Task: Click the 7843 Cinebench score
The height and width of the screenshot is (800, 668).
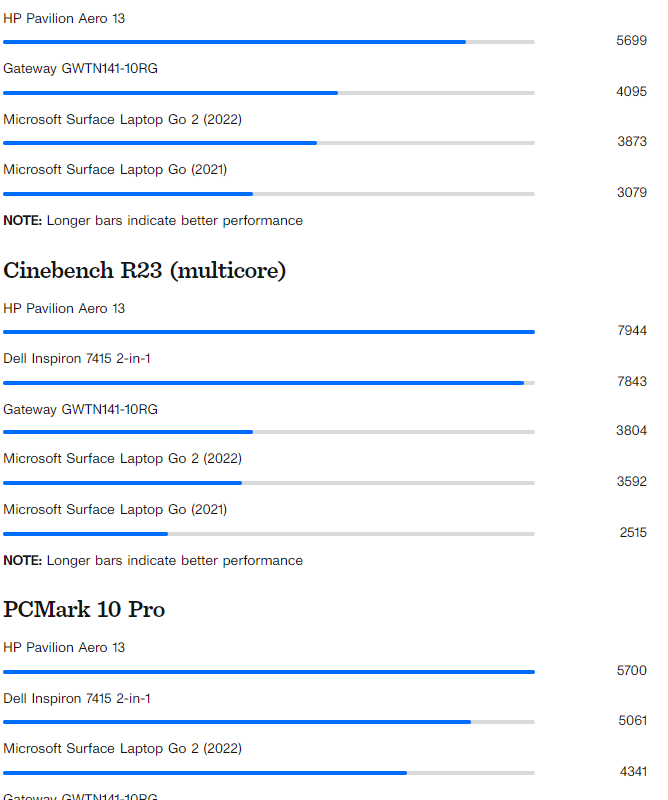Action: (632, 381)
